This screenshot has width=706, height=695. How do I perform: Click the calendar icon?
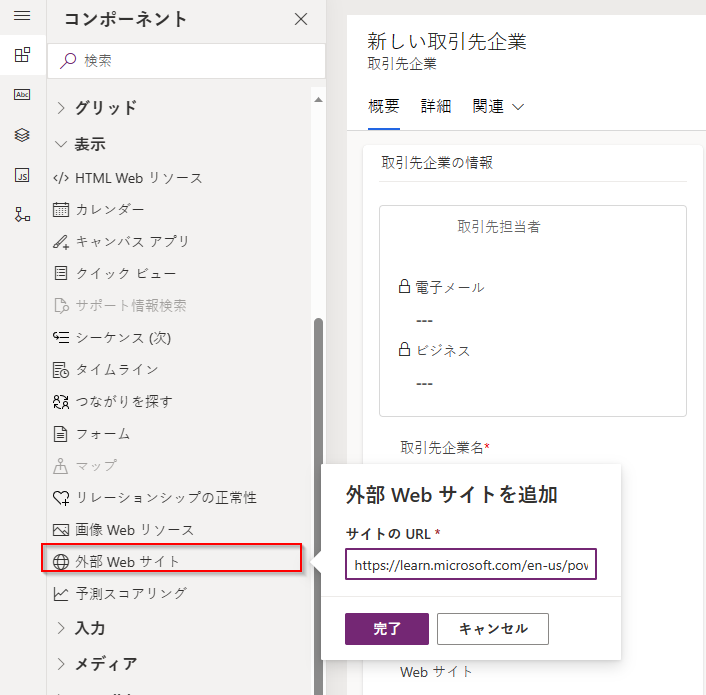[x=61, y=210]
